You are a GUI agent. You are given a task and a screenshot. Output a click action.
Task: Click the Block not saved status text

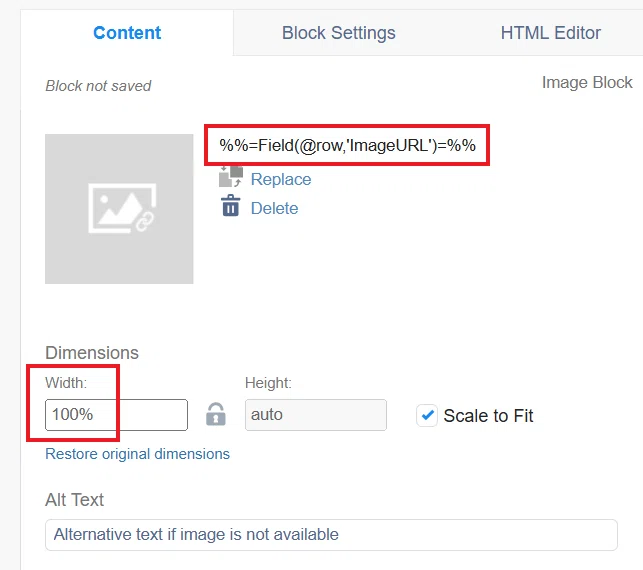[98, 86]
